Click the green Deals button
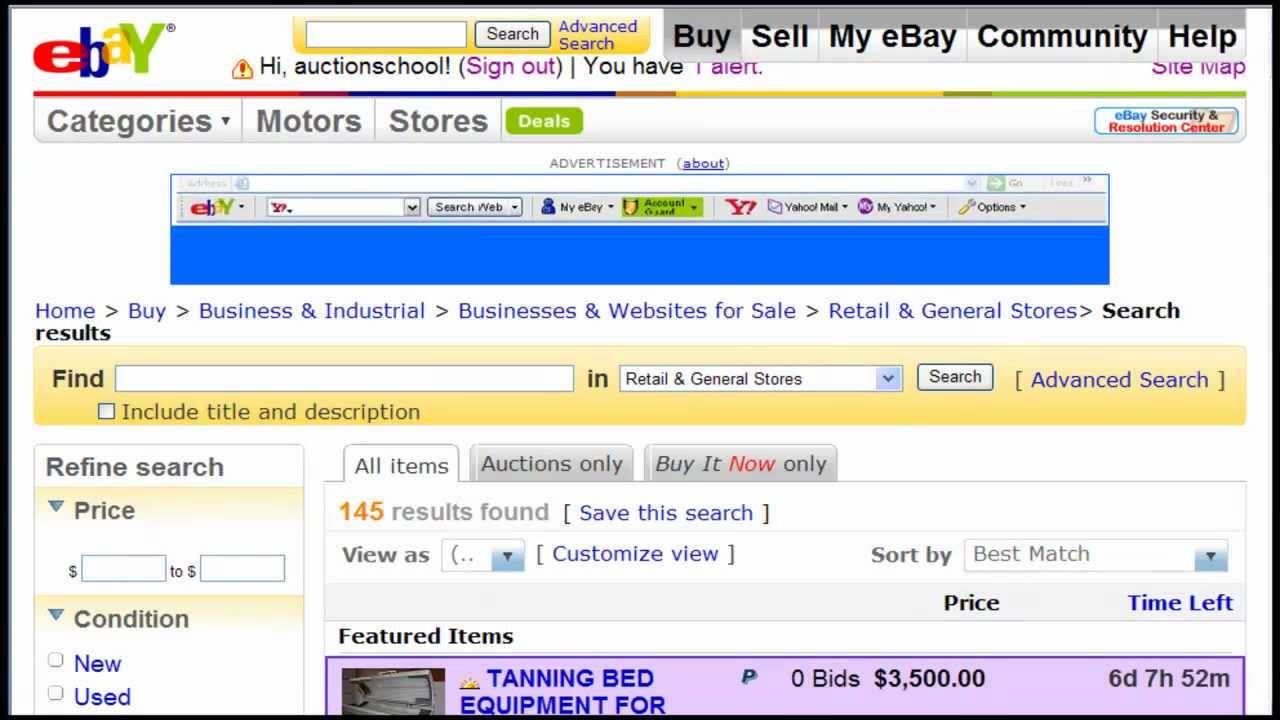Screen dimensions: 1280x720 coord(544,121)
